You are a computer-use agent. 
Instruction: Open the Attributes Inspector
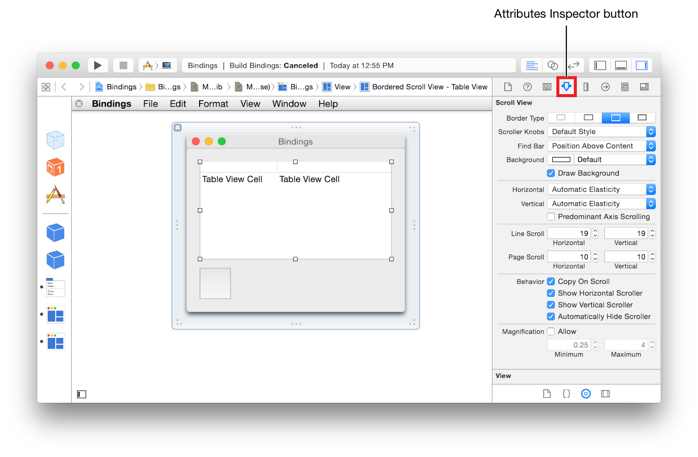tap(566, 87)
